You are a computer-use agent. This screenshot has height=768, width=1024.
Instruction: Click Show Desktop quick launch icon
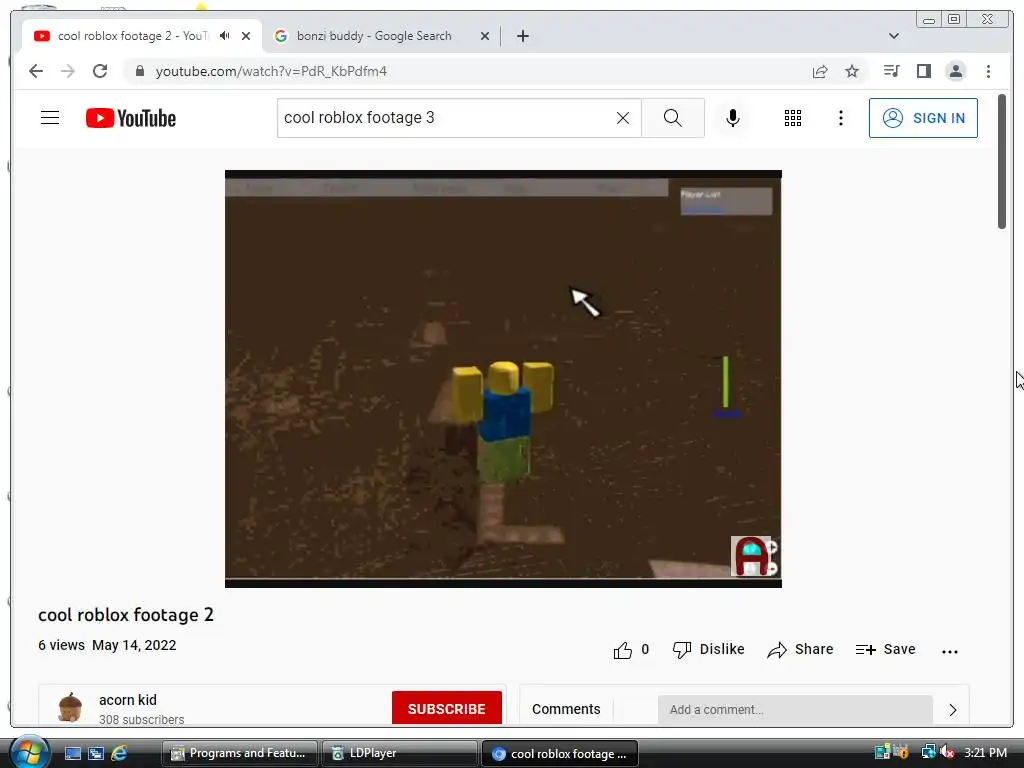click(72, 753)
